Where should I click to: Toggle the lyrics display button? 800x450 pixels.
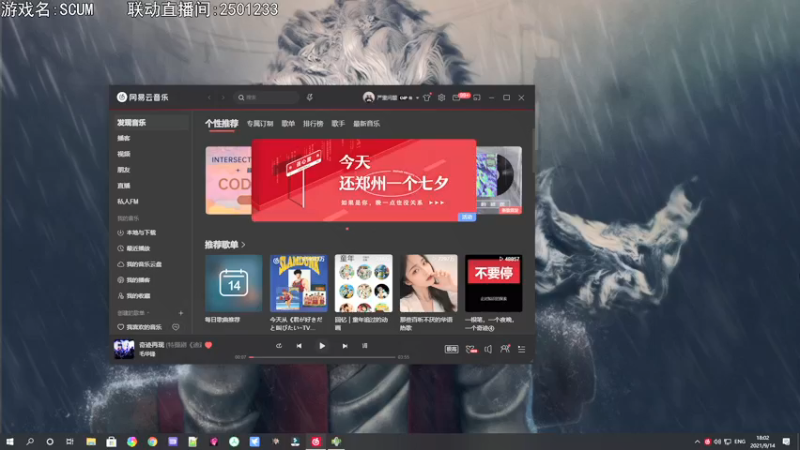(365, 346)
